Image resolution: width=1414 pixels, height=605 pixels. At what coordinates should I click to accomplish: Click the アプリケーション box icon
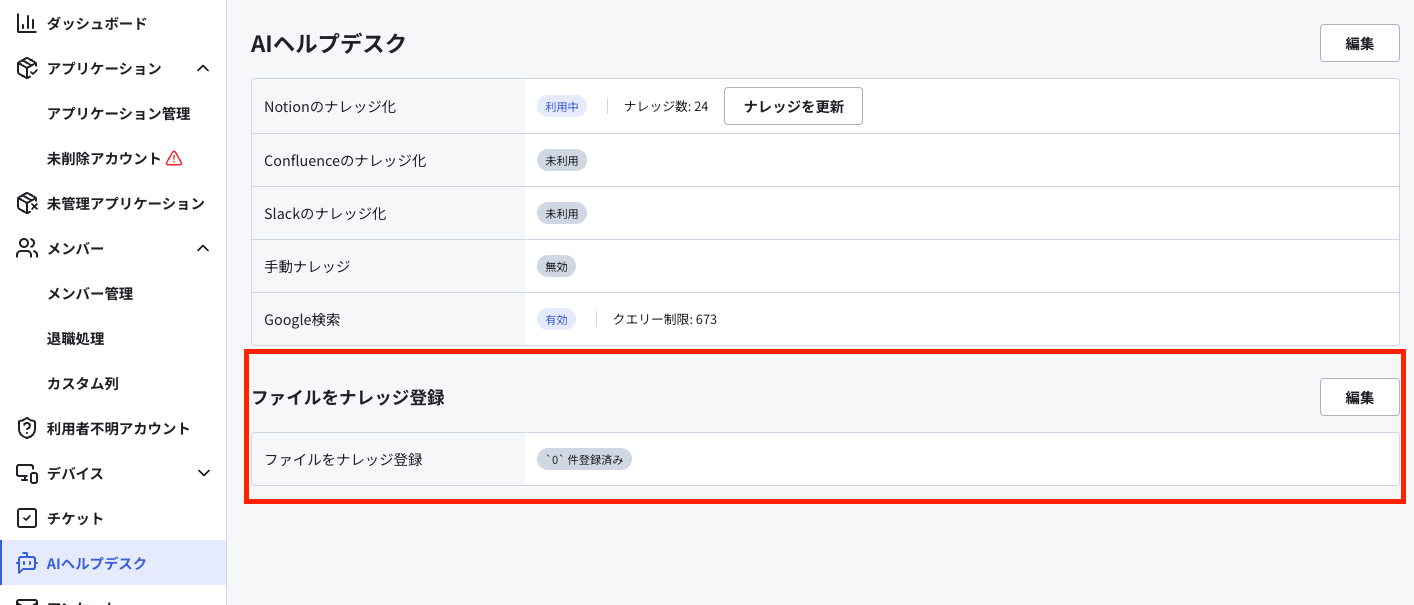point(27,68)
